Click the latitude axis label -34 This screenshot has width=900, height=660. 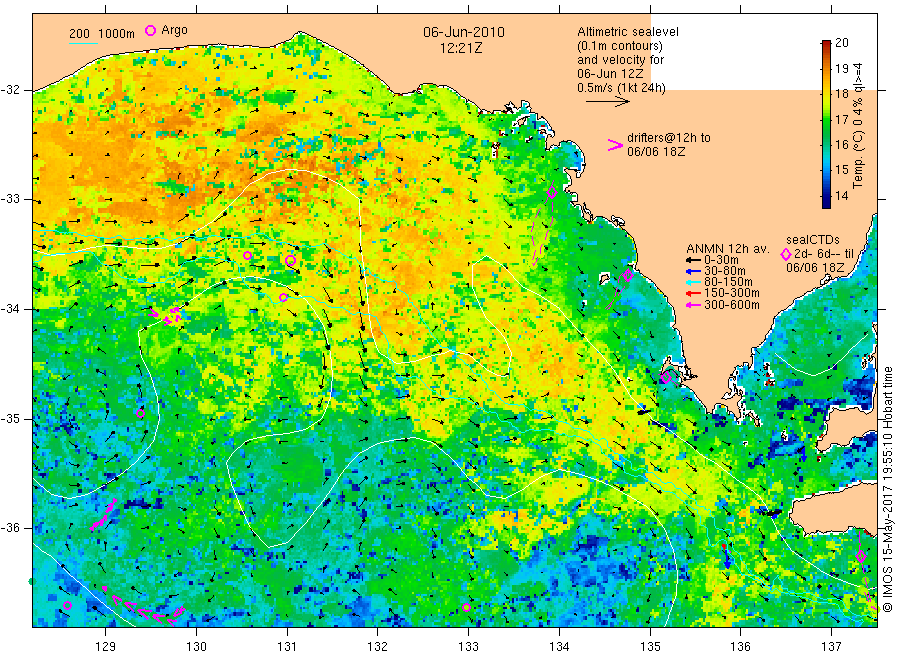click(x=10, y=309)
